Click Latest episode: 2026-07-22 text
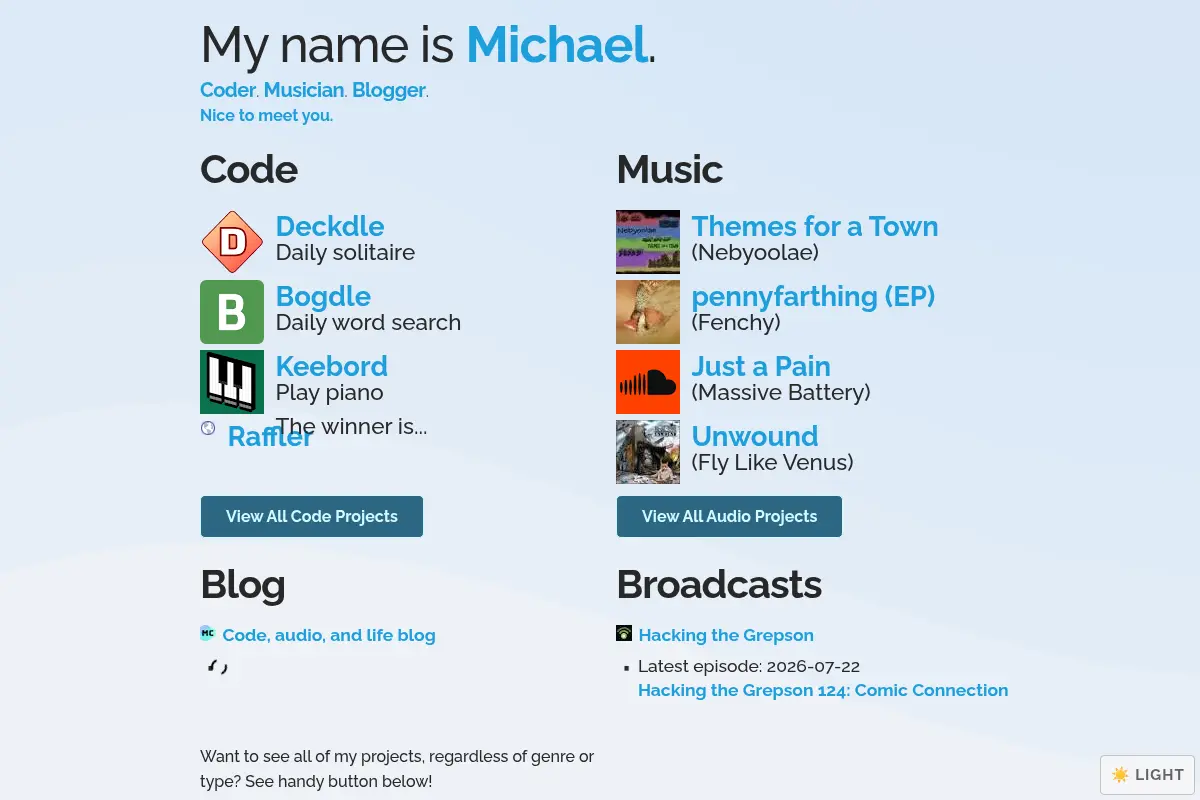Viewport: 1200px width, 800px height. click(x=749, y=666)
